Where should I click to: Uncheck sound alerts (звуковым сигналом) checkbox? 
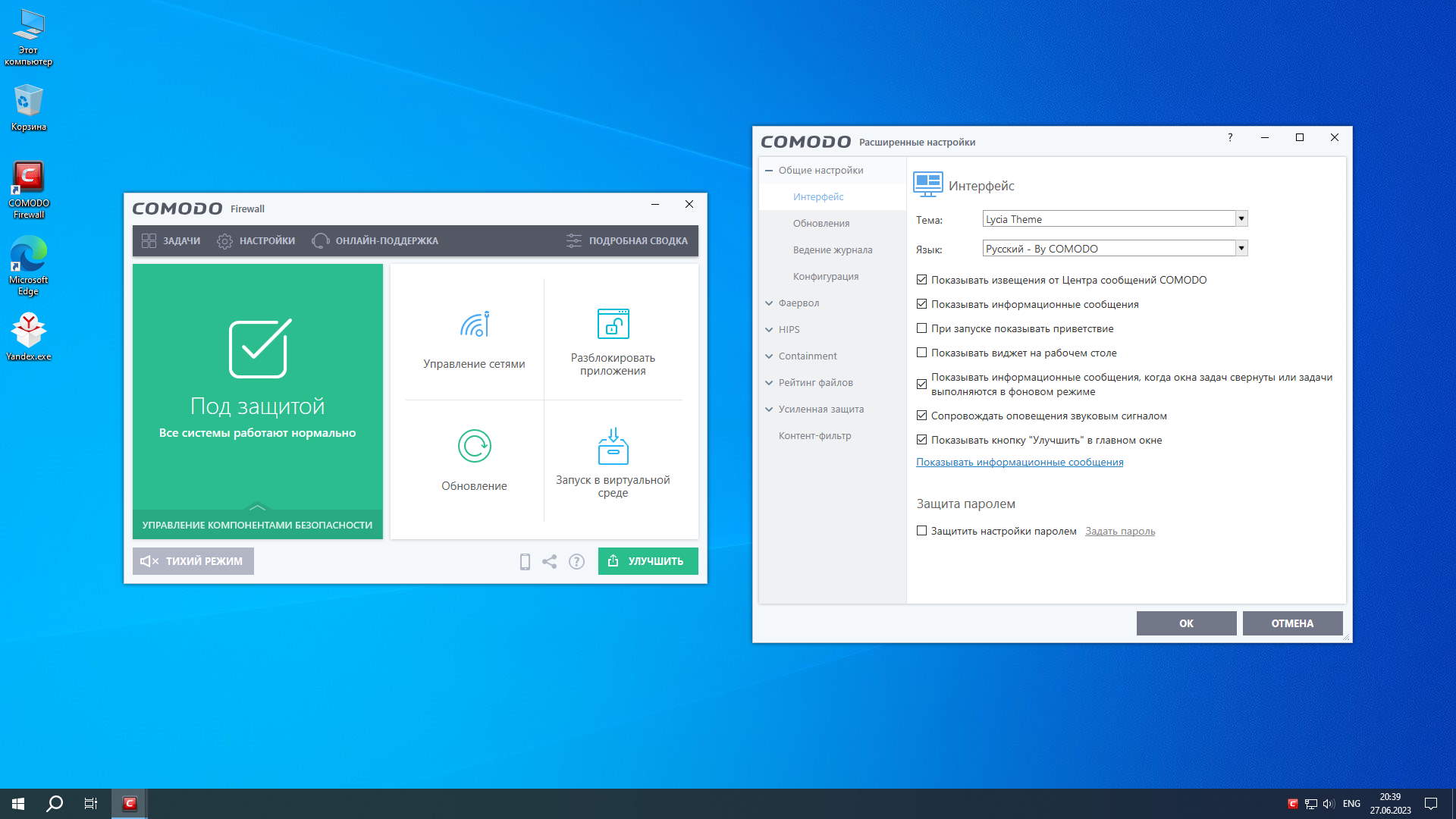[921, 416]
